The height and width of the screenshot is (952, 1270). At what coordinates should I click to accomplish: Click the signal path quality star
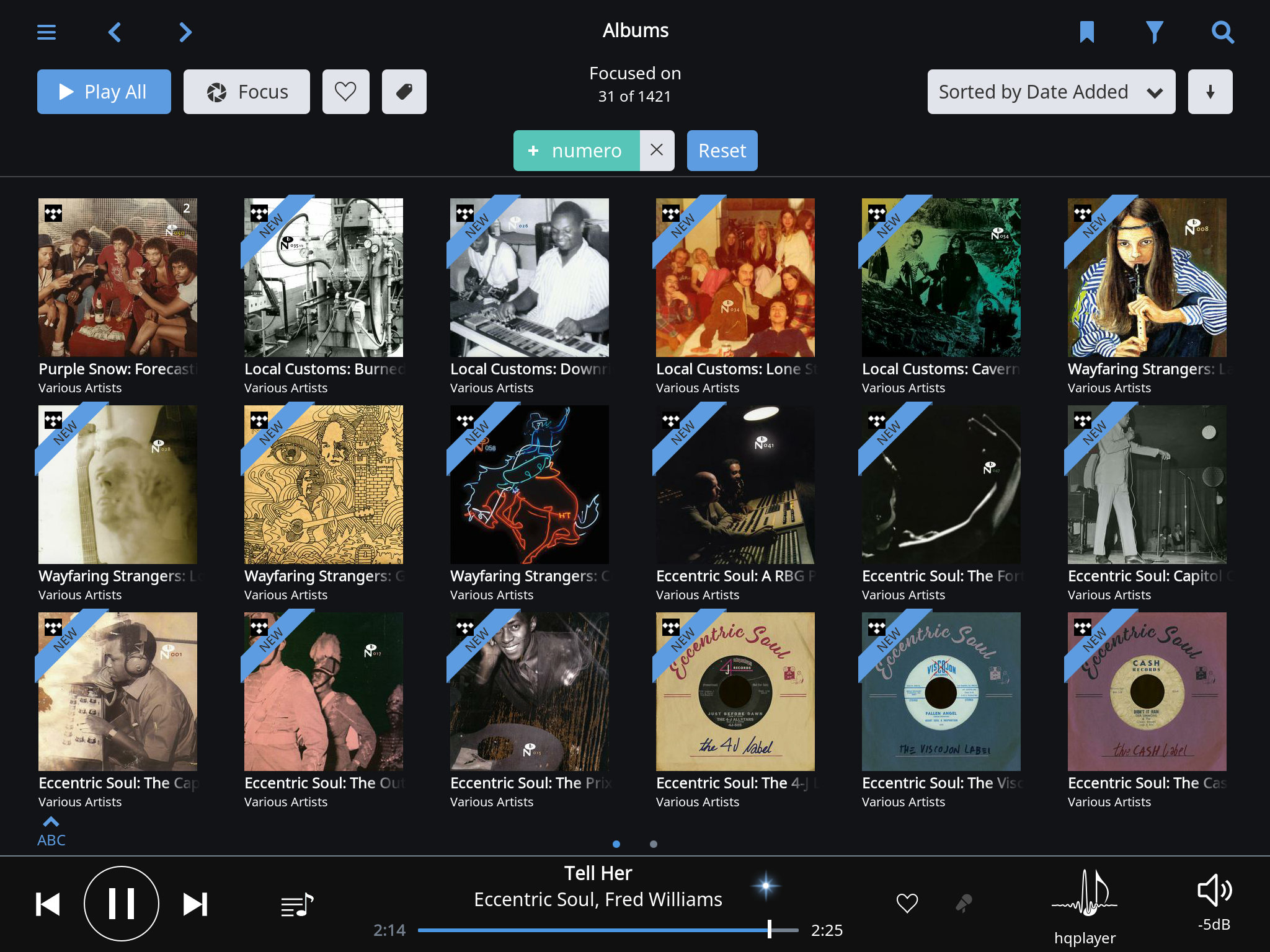[x=766, y=886]
